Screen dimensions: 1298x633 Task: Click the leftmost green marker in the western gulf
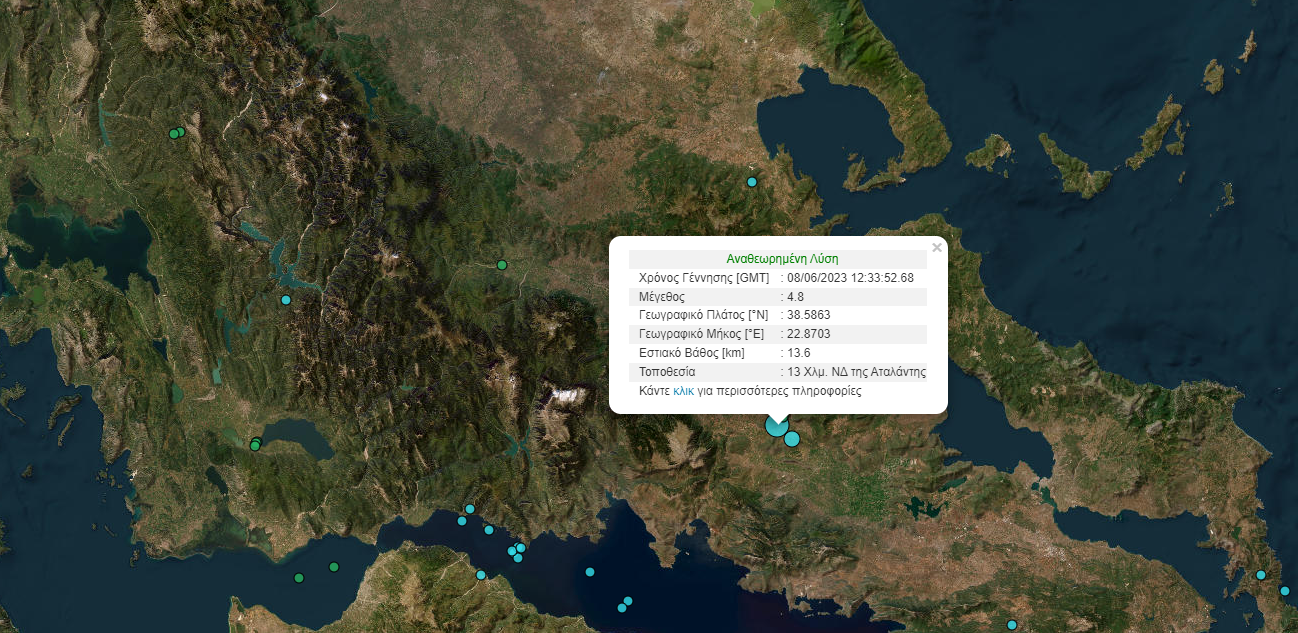click(299, 578)
